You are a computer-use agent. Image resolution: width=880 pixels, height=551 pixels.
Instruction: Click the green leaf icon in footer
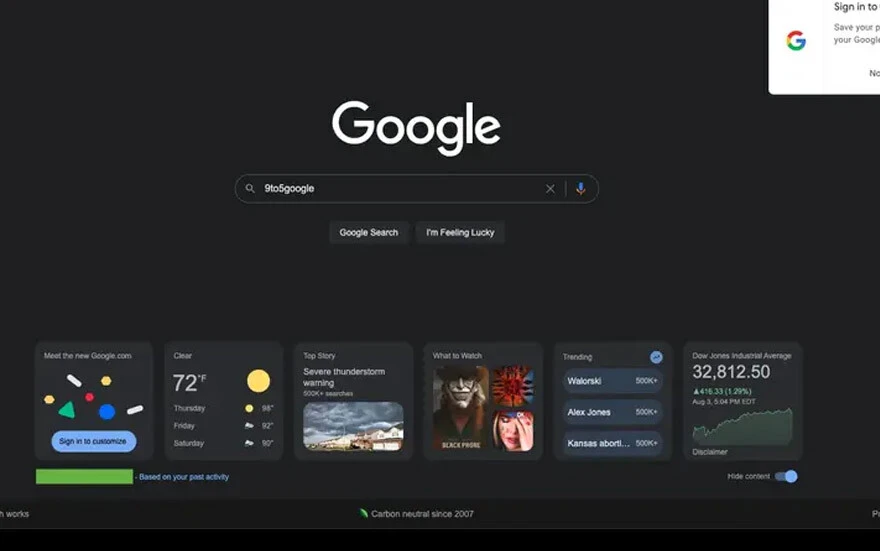click(x=364, y=513)
